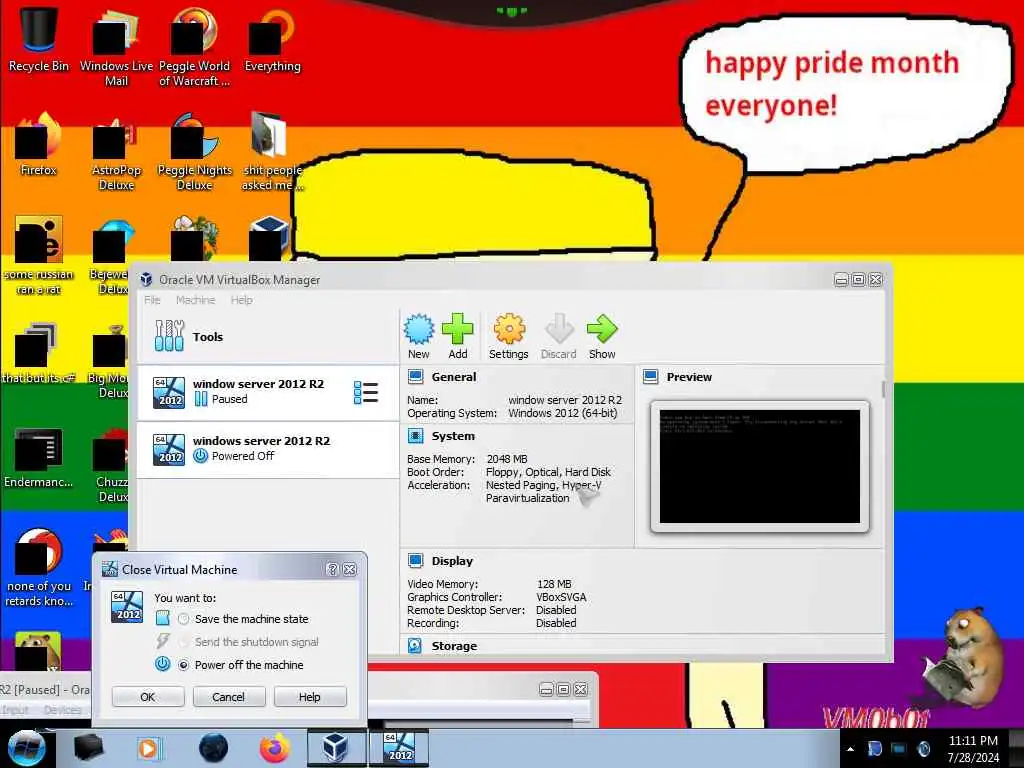Select powered off VM 'windows server 2012 R2'
The width and height of the screenshot is (1024, 768).
(268, 449)
